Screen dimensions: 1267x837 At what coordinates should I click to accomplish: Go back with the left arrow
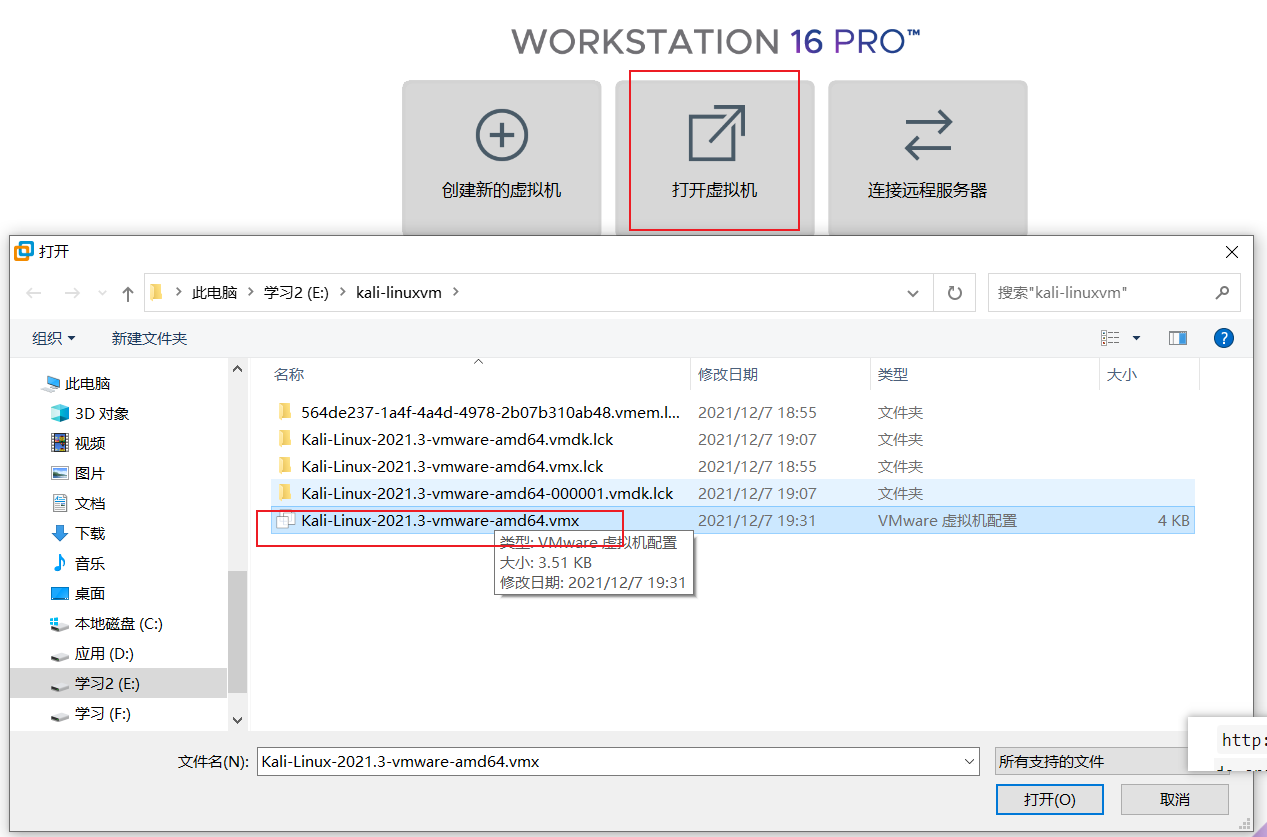coord(34,293)
